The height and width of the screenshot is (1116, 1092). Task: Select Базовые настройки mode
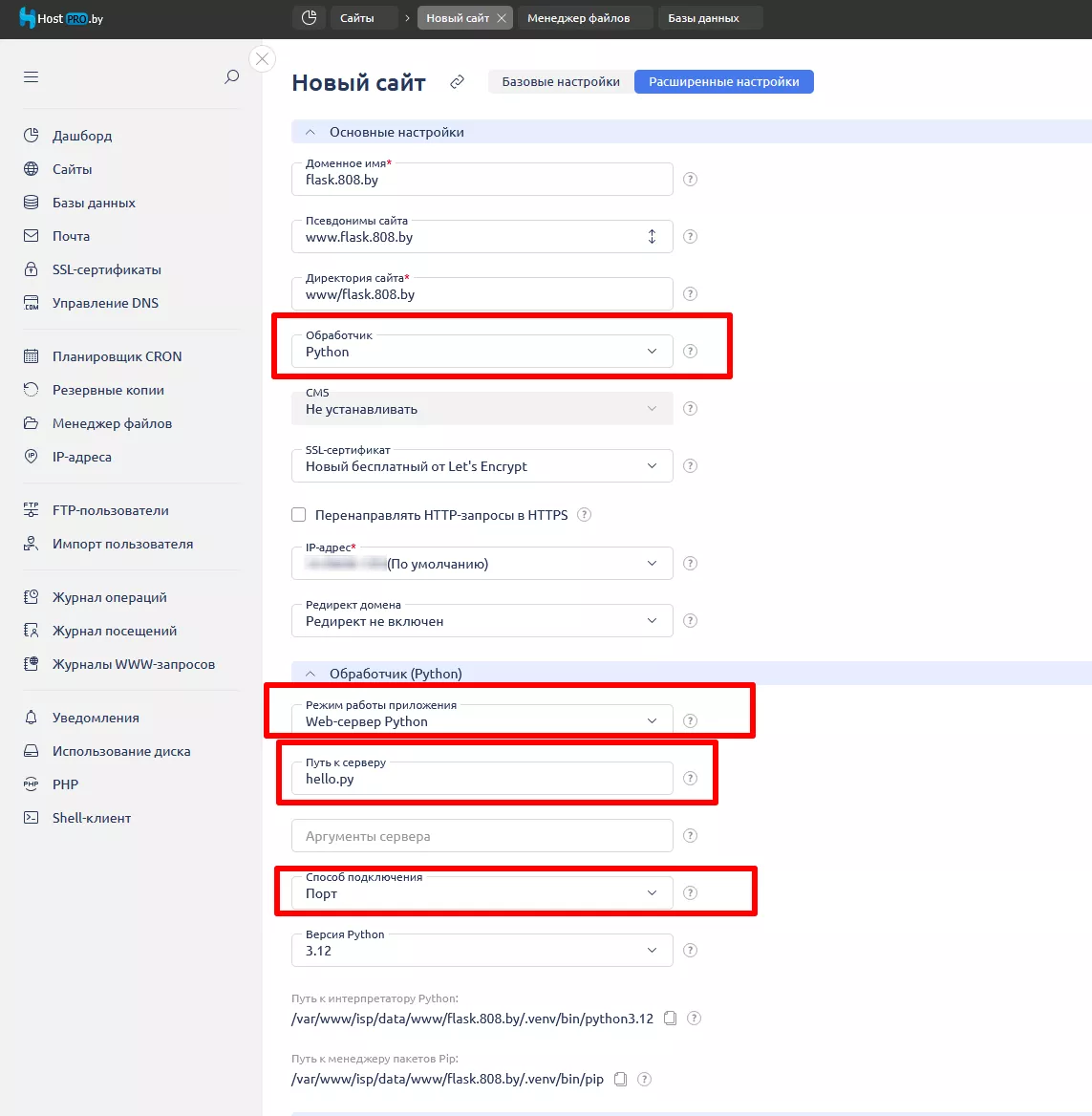[561, 82]
